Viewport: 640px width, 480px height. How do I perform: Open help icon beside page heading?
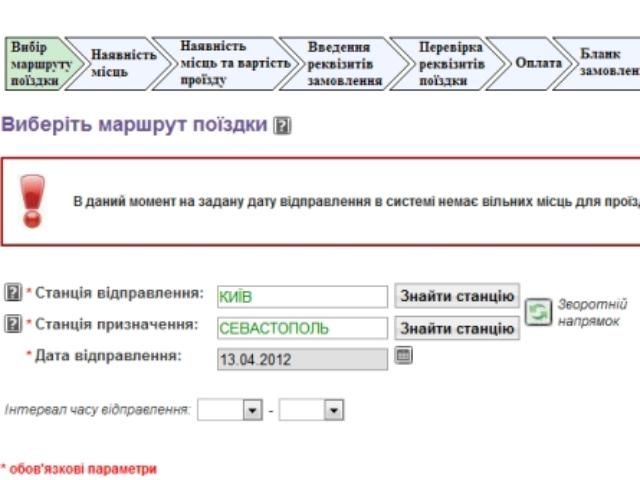point(282,125)
